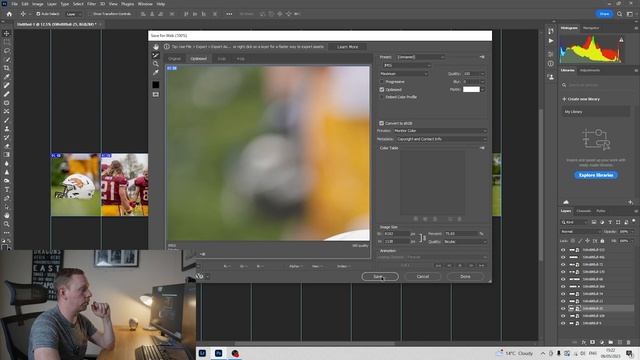Open the Preset dropdown
Screen dimensions: 640x360
click(x=420, y=57)
